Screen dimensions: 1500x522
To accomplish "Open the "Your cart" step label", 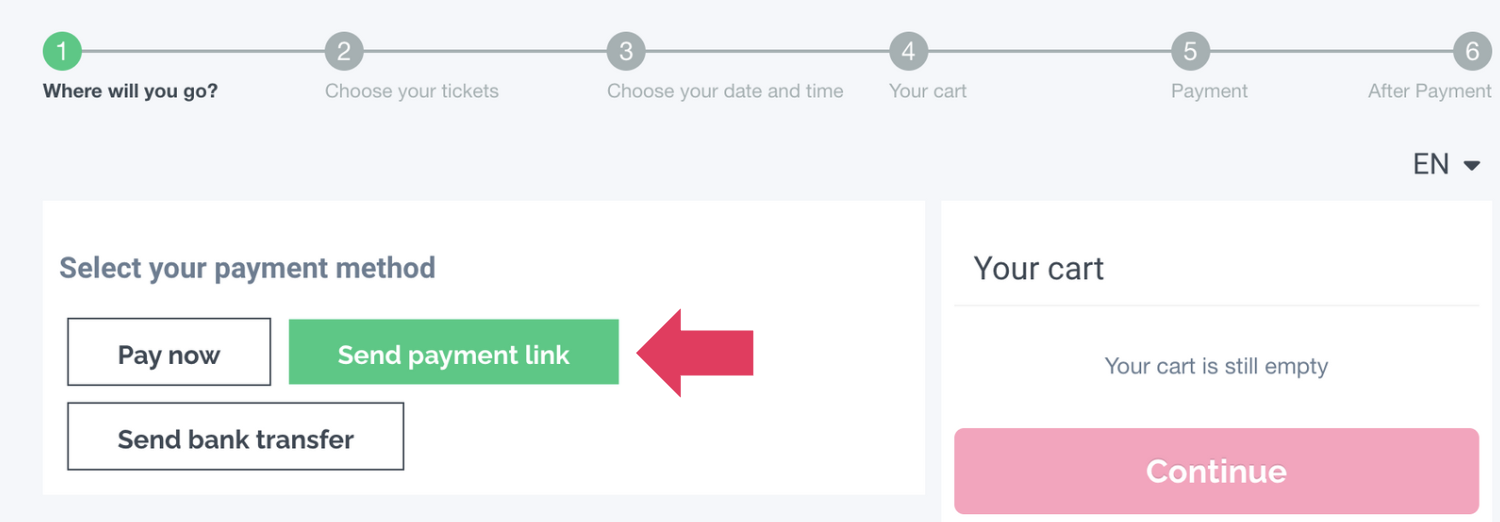I will click(x=928, y=91).
